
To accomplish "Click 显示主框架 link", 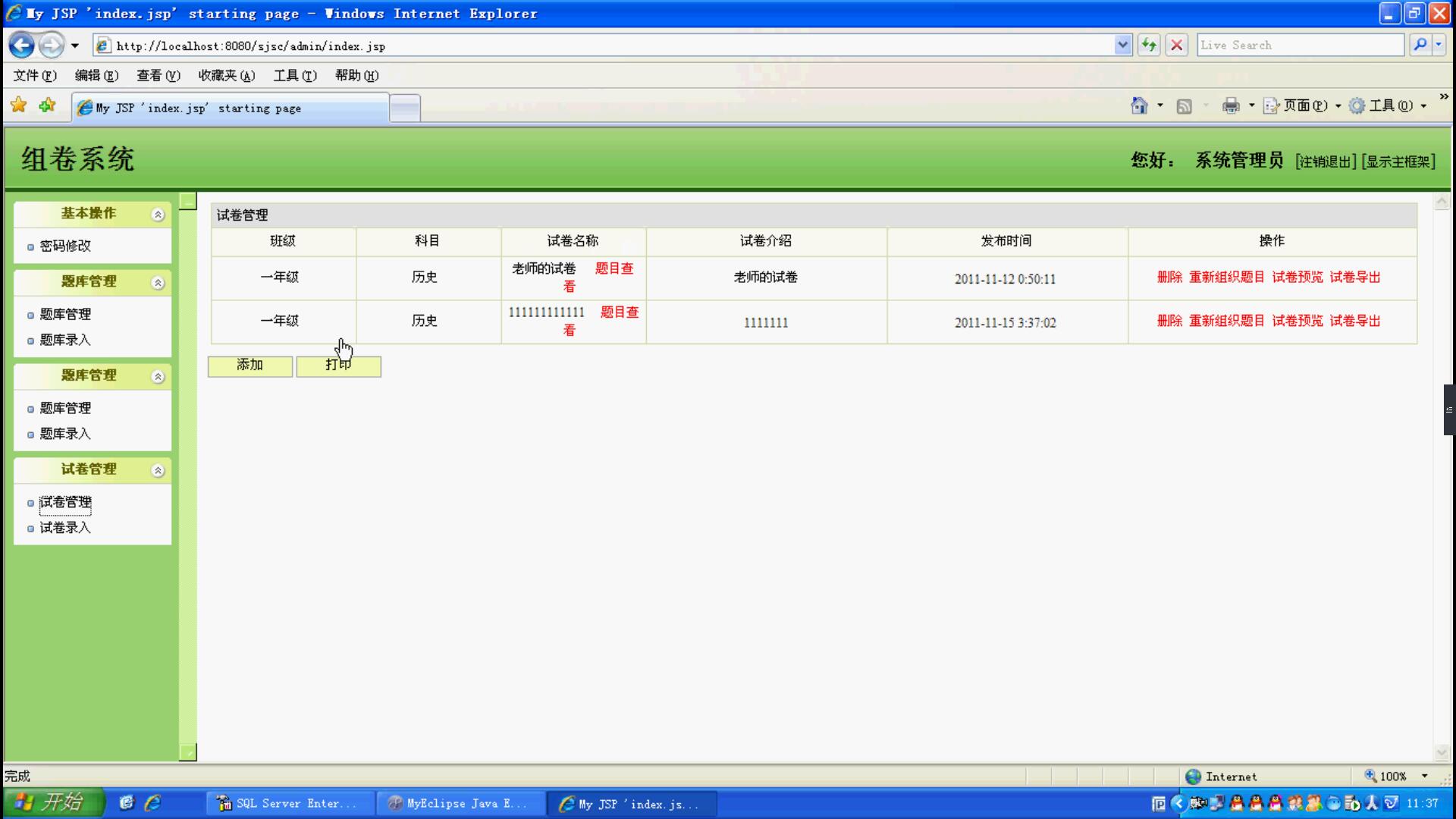I will [1398, 162].
